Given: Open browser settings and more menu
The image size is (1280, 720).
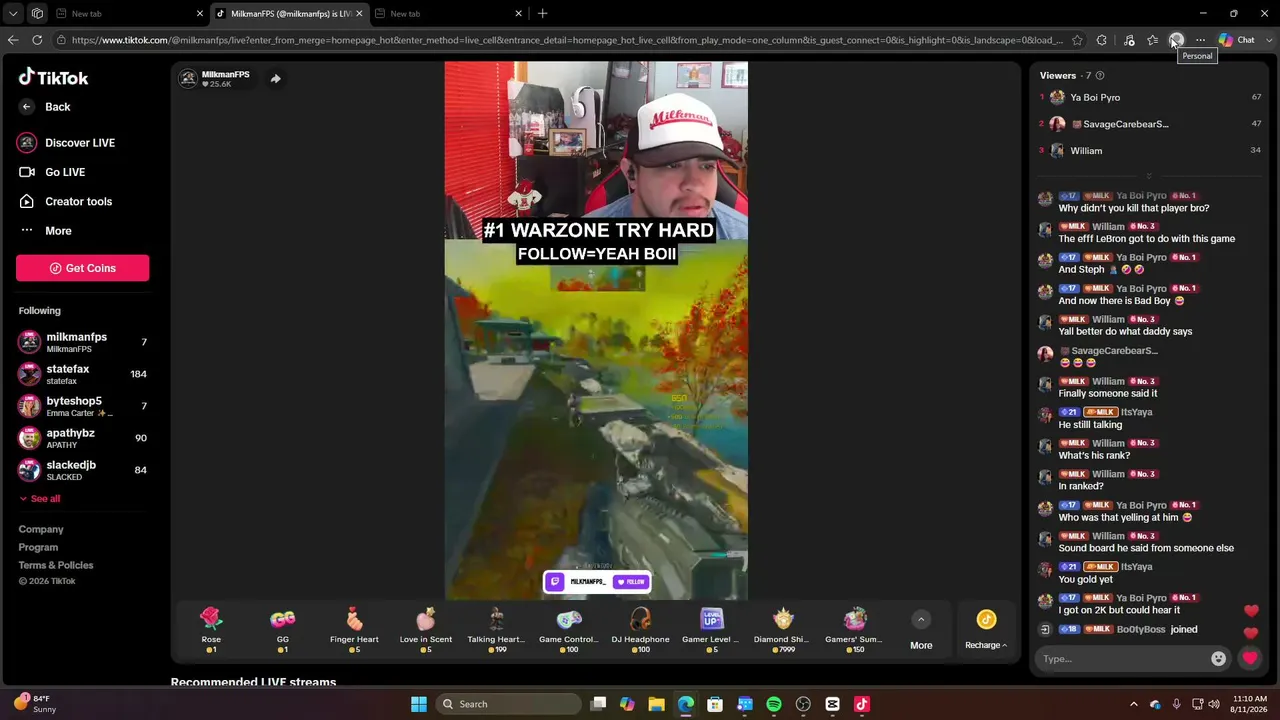Looking at the screenshot, I should pyautogui.click(x=1200, y=40).
